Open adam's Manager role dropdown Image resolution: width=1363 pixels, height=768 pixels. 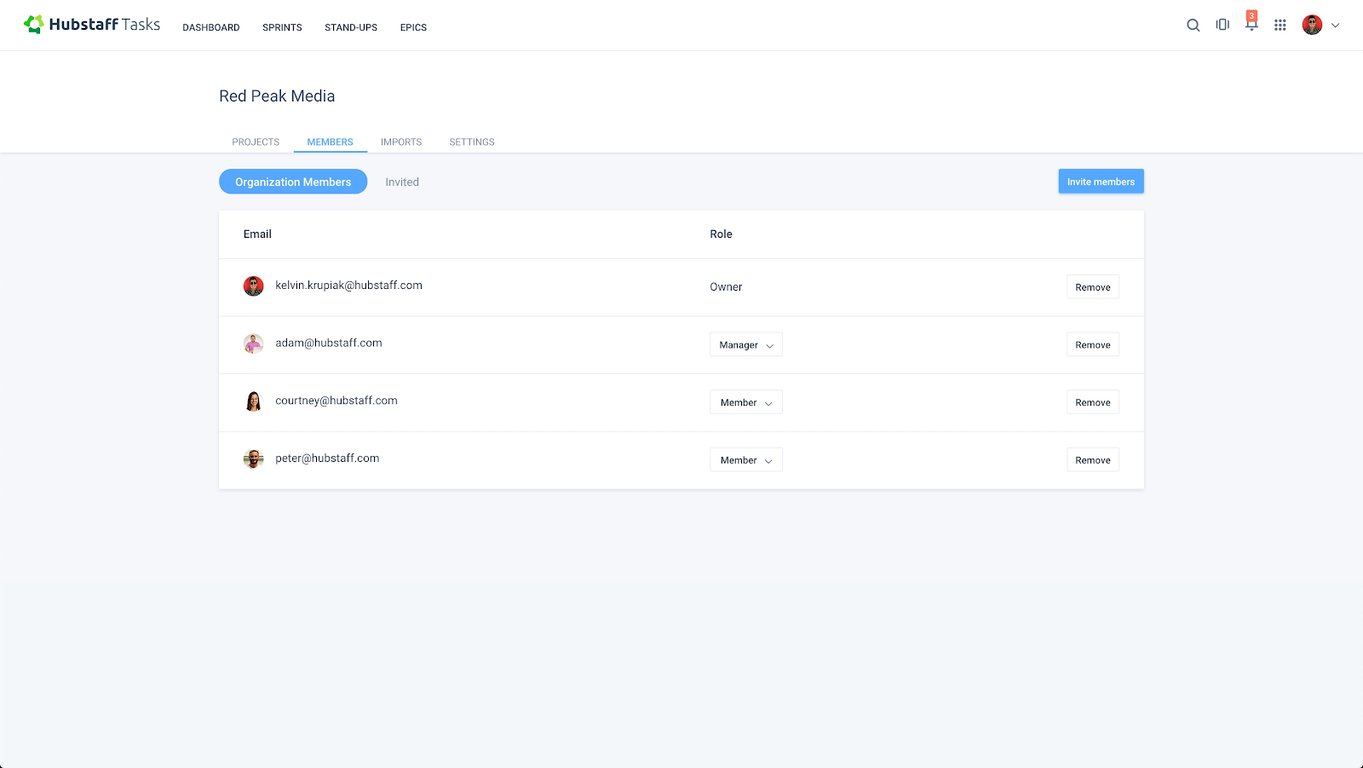746,345
